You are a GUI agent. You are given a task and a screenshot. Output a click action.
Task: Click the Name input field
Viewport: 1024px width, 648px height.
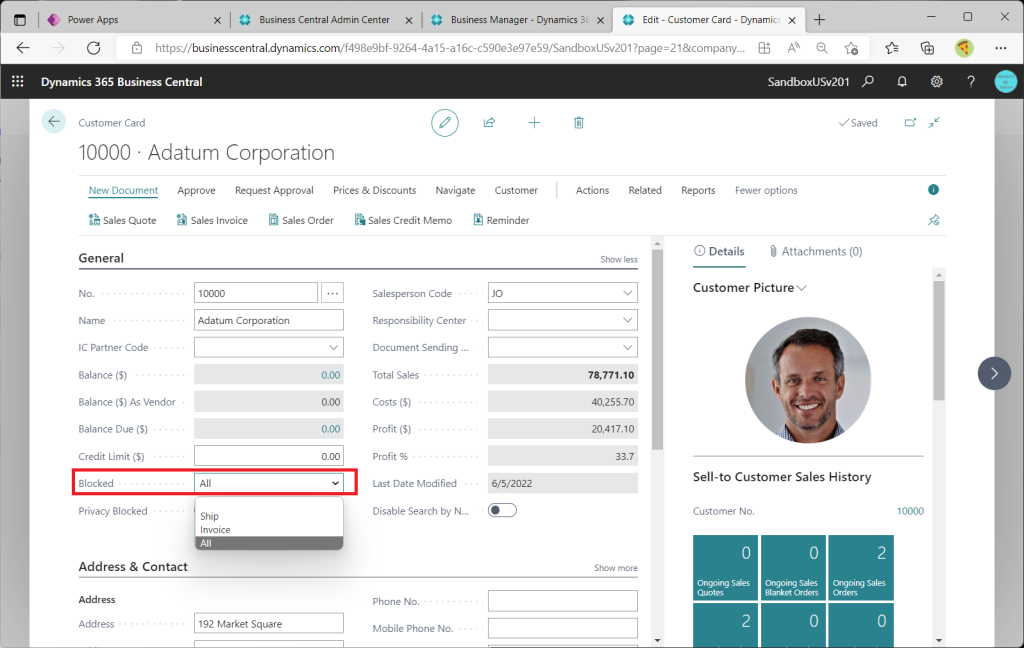click(268, 320)
